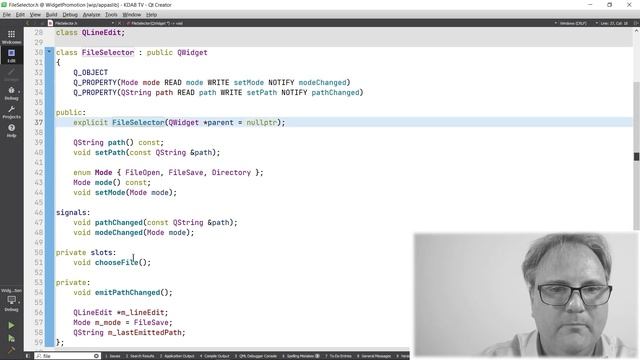Open the Search Results pane
640x360 pixels.
(140, 356)
